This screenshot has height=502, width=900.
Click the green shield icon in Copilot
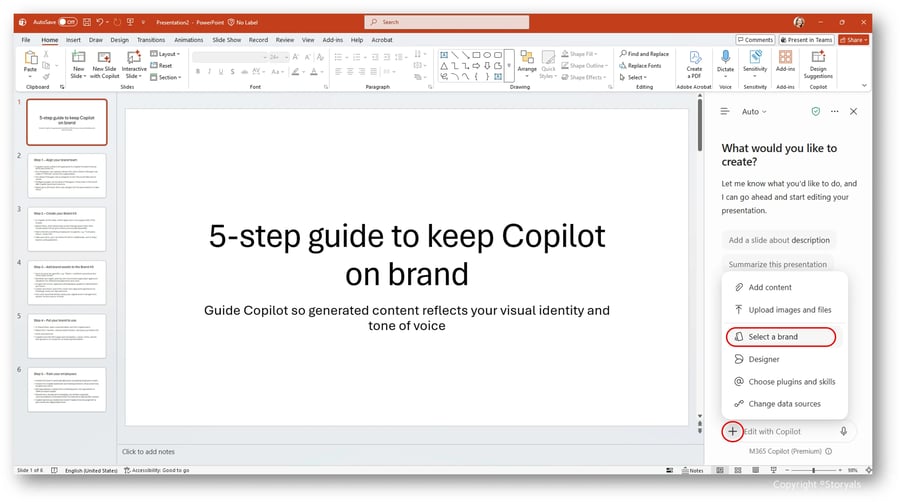pos(816,111)
